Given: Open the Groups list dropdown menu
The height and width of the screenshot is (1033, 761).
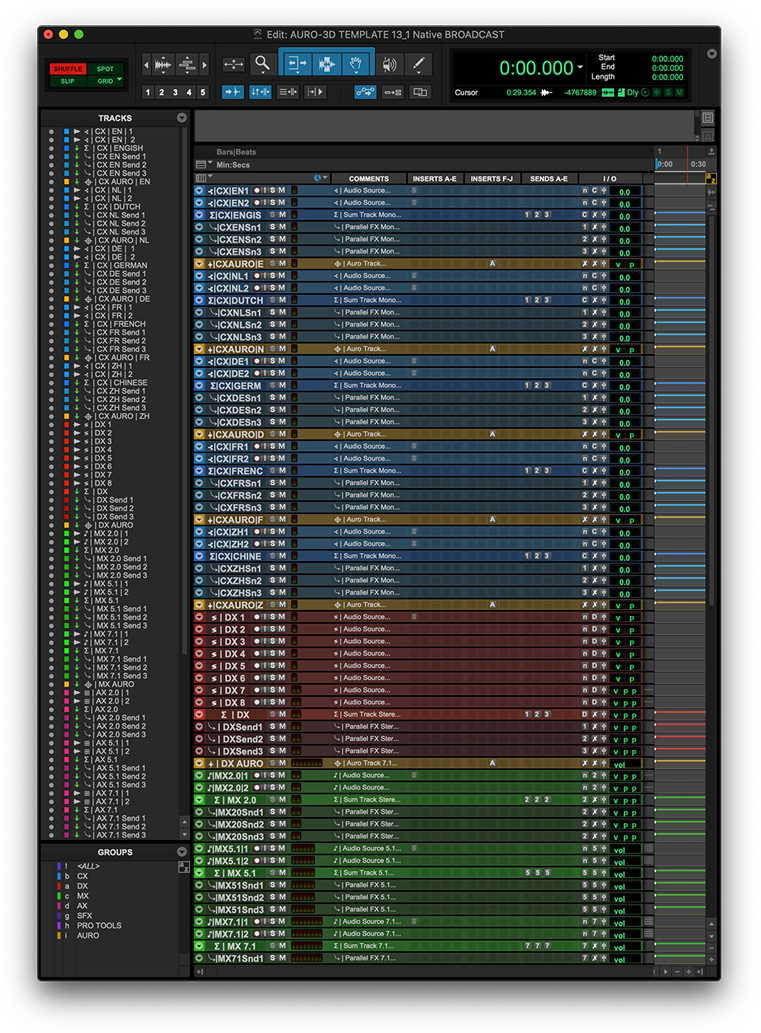Looking at the screenshot, I should 181,853.
